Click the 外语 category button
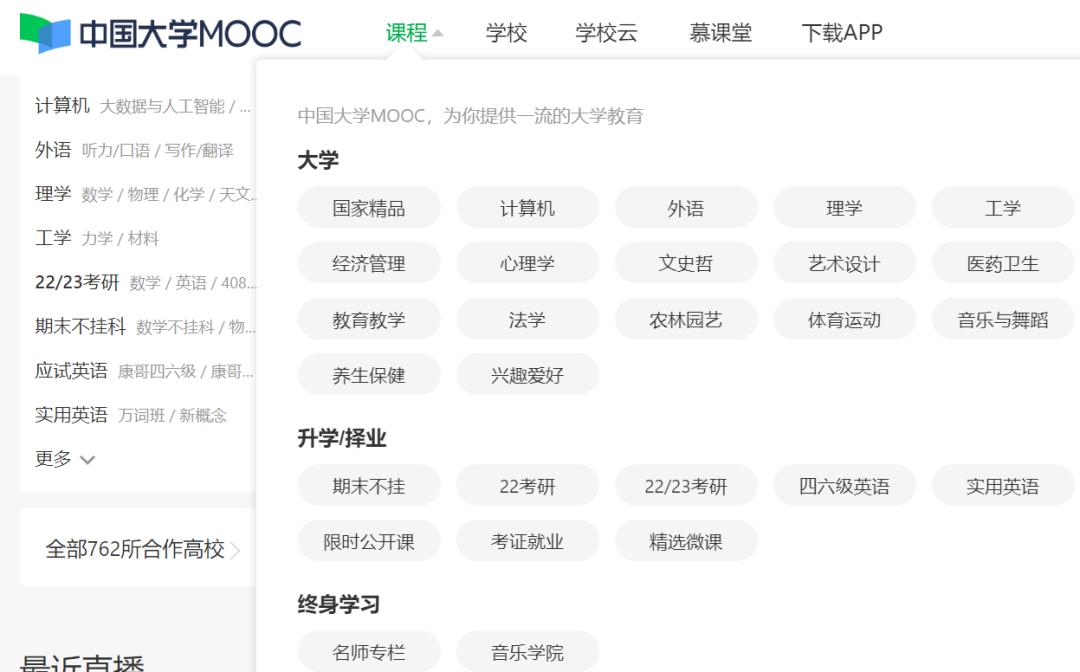Viewport: 1080px width, 672px height. [x=686, y=207]
